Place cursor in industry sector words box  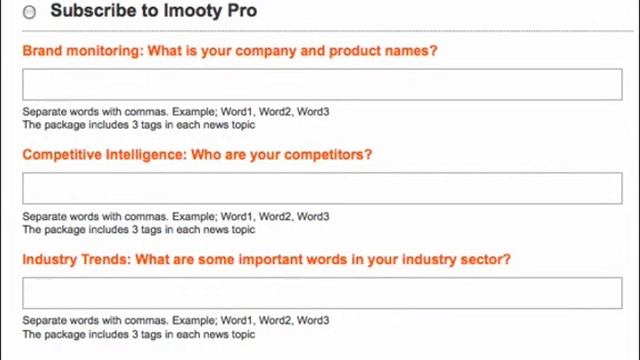[x=322, y=293]
